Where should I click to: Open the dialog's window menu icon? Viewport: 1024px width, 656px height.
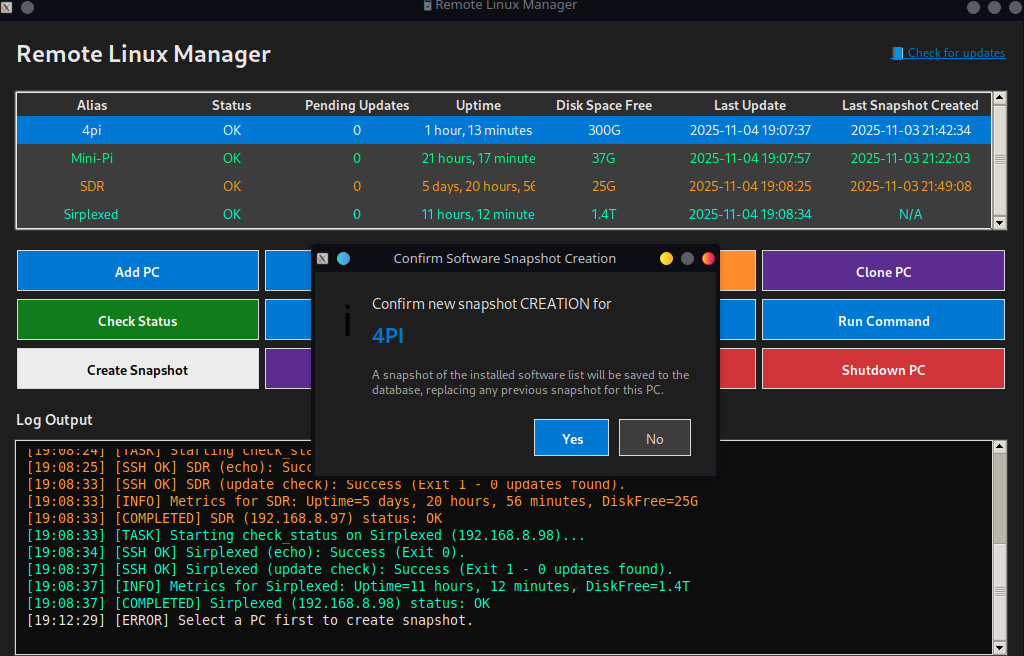click(323, 258)
